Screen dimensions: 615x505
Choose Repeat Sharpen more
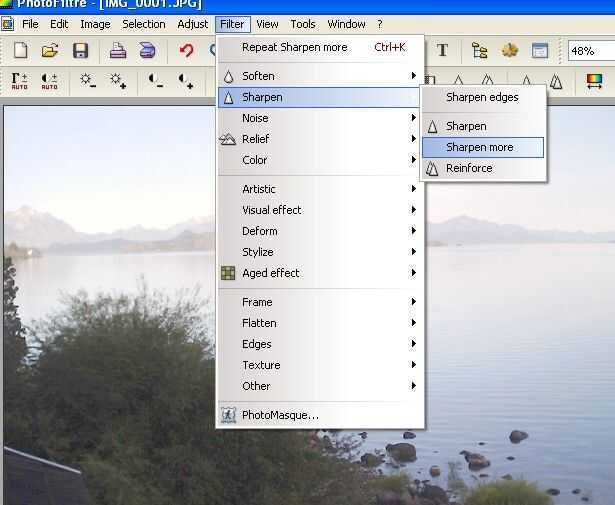pyautogui.click(x=320, y=47)
